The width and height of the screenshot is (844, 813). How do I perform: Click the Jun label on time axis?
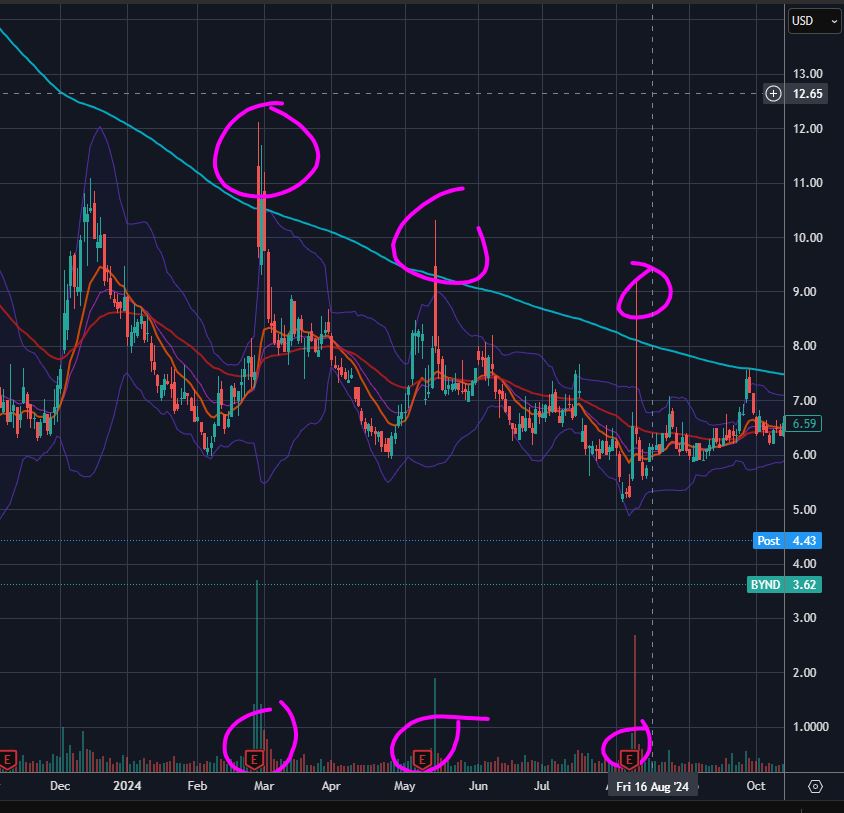478,786
